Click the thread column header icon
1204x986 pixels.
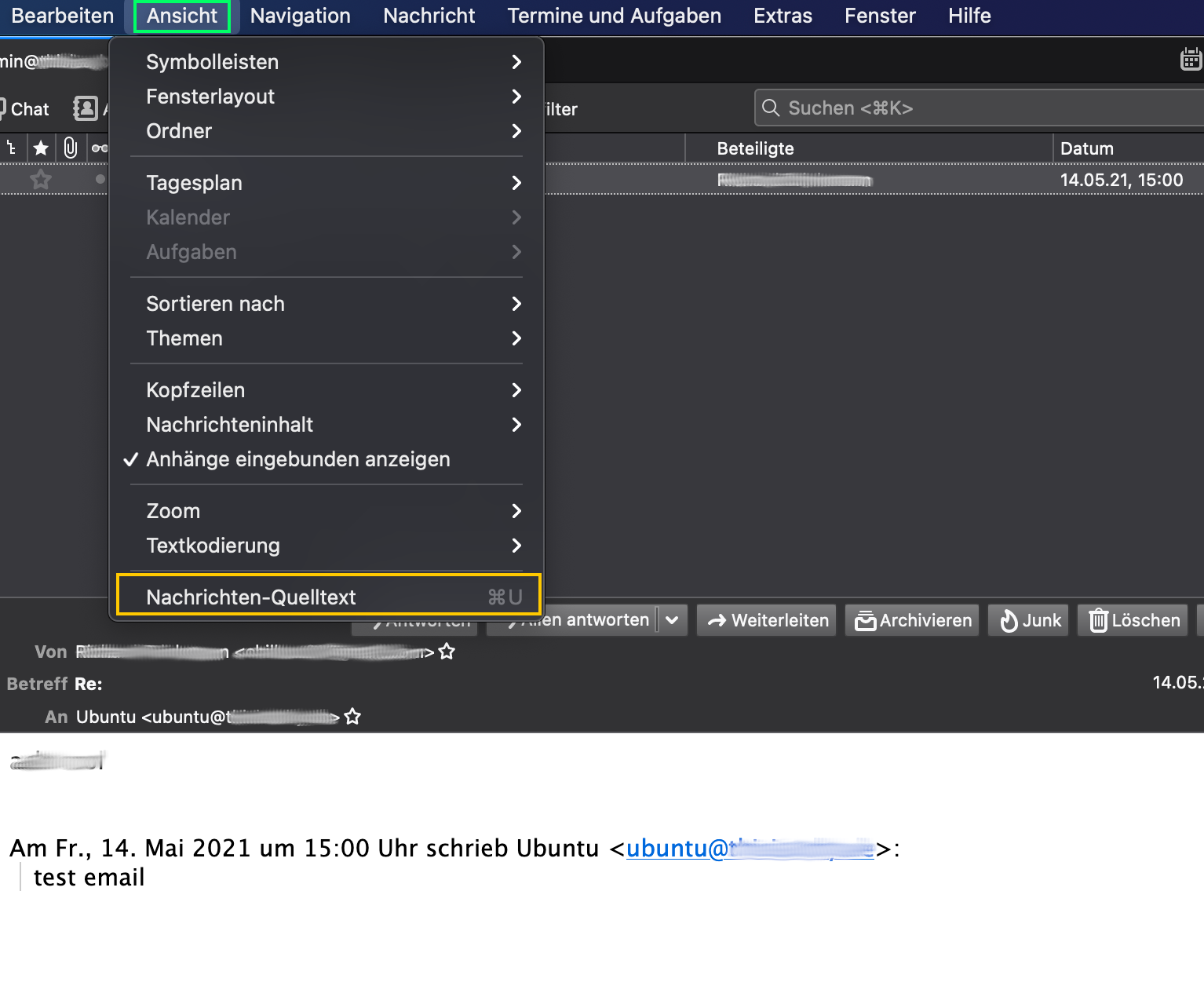click(x=11, y=148)
